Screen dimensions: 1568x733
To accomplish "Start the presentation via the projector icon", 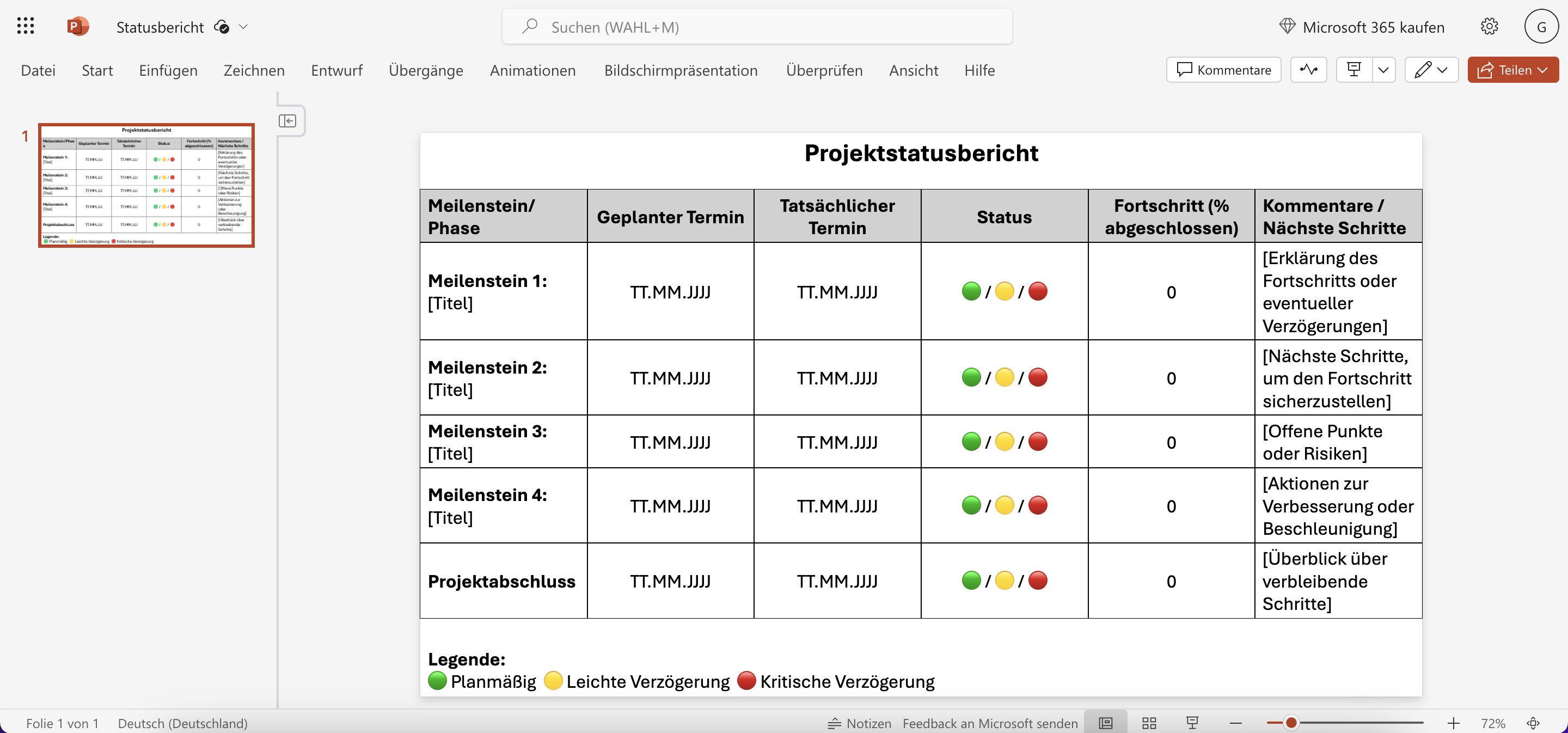I will (1353, 69).
